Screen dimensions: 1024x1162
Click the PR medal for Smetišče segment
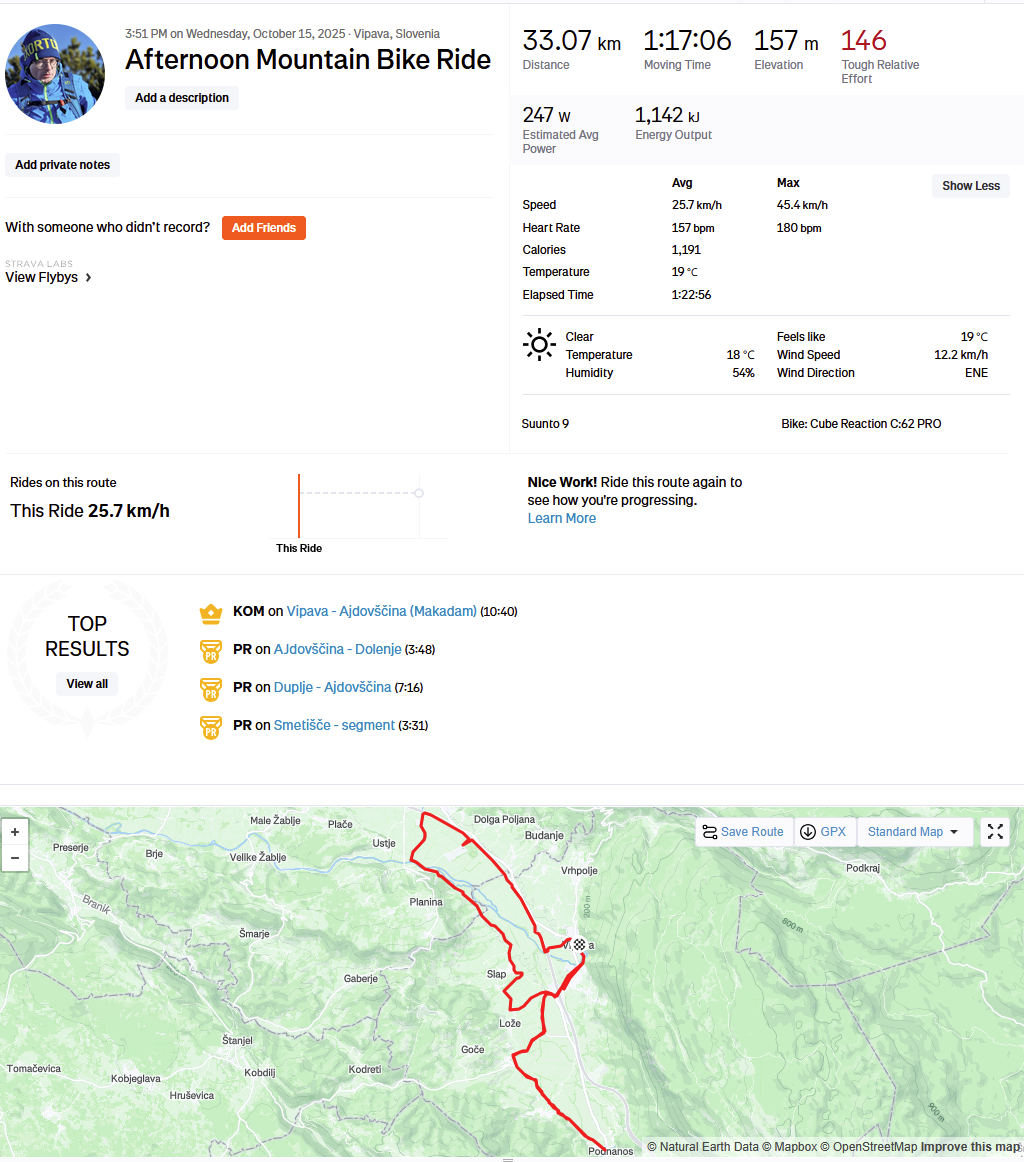pyautogui.click(x=210, y=727)
